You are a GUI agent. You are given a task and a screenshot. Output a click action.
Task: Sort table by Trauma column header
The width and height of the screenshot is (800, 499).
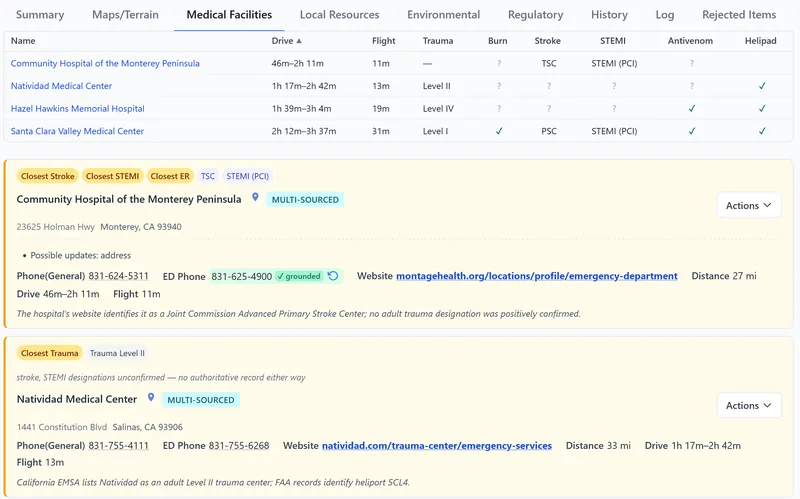(x=438, y=41)
